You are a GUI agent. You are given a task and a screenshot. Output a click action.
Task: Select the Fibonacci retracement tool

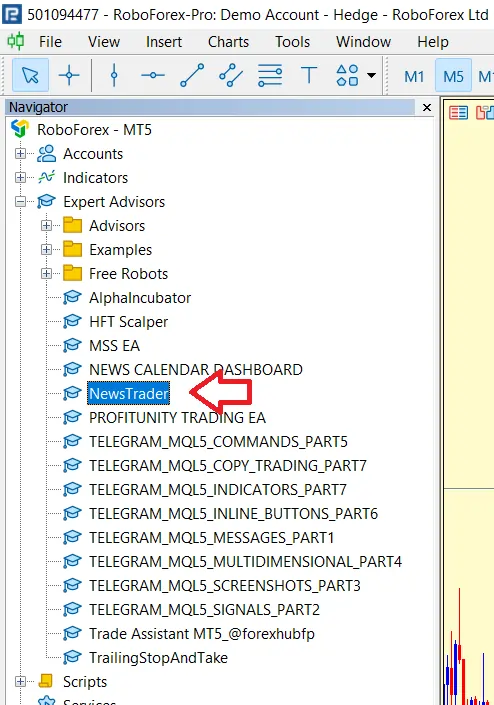pos(270,75)
